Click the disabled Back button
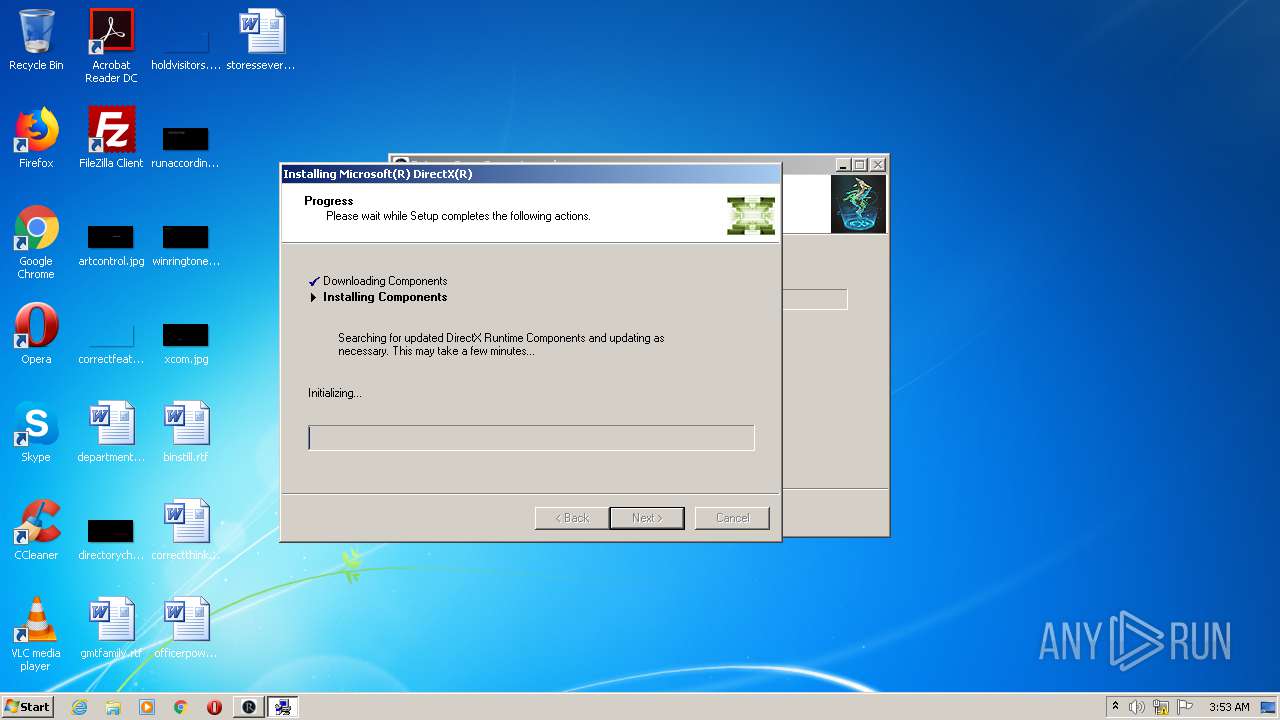This screenshot has width=1280, height=720. [x=572, y=518]
